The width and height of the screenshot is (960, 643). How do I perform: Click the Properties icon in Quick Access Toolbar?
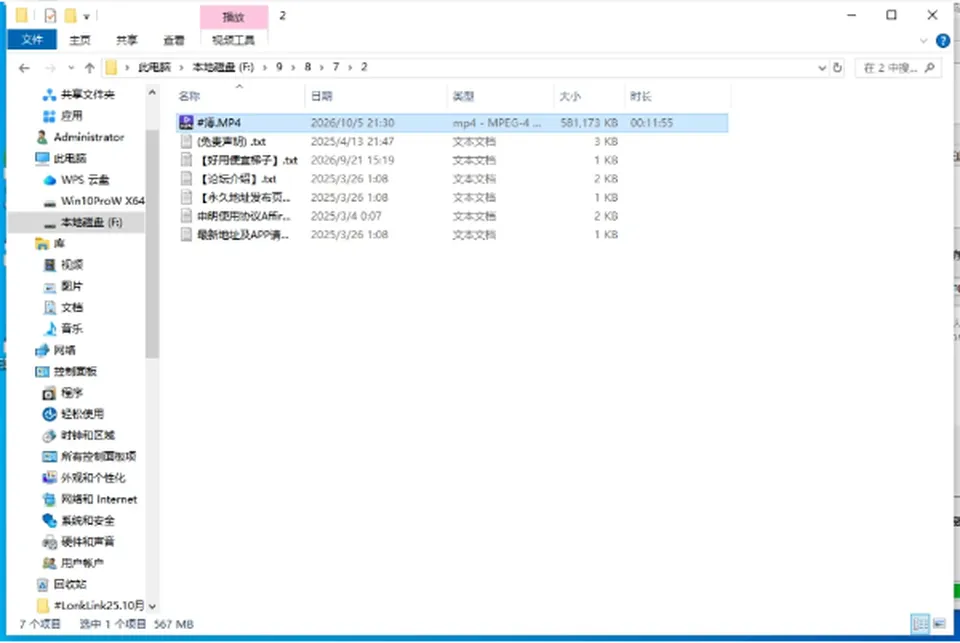pyautogui.click(x=50, y=16)
